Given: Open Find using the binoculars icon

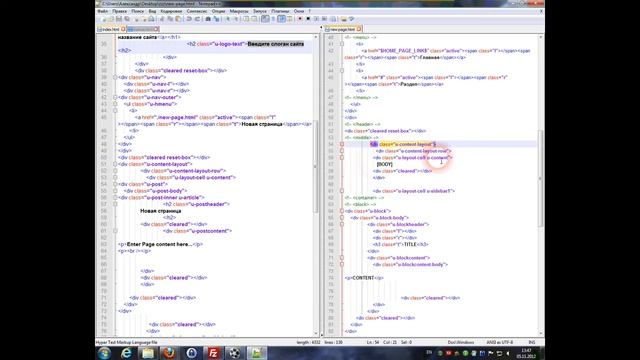Looking at the screenshot, I should click(207, 19).
